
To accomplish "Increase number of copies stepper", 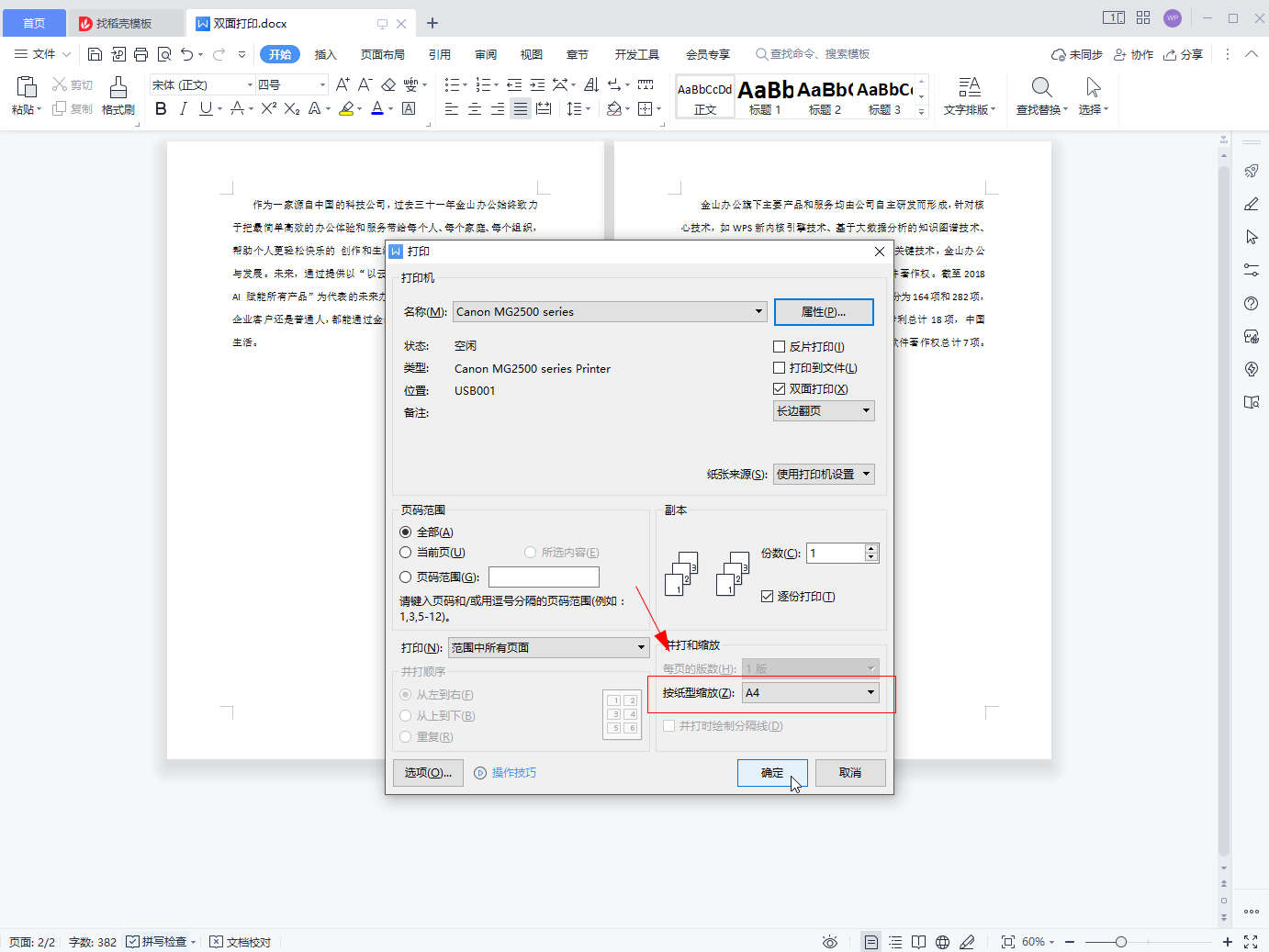I will pos(871,548).
